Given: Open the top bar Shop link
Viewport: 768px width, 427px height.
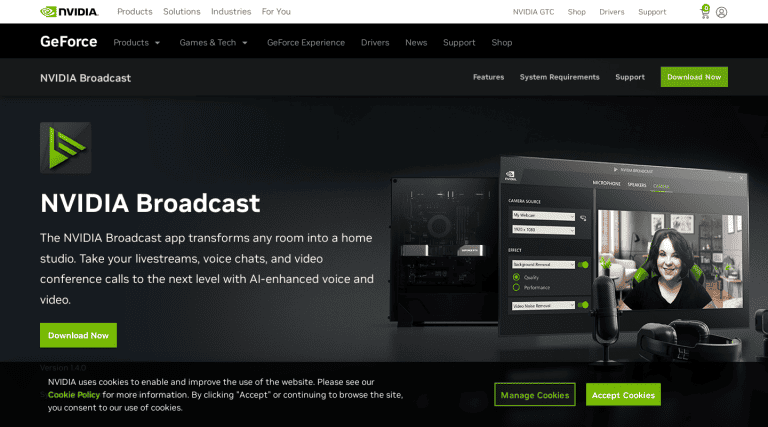Looking at the screenshot, I should (576, 12).
